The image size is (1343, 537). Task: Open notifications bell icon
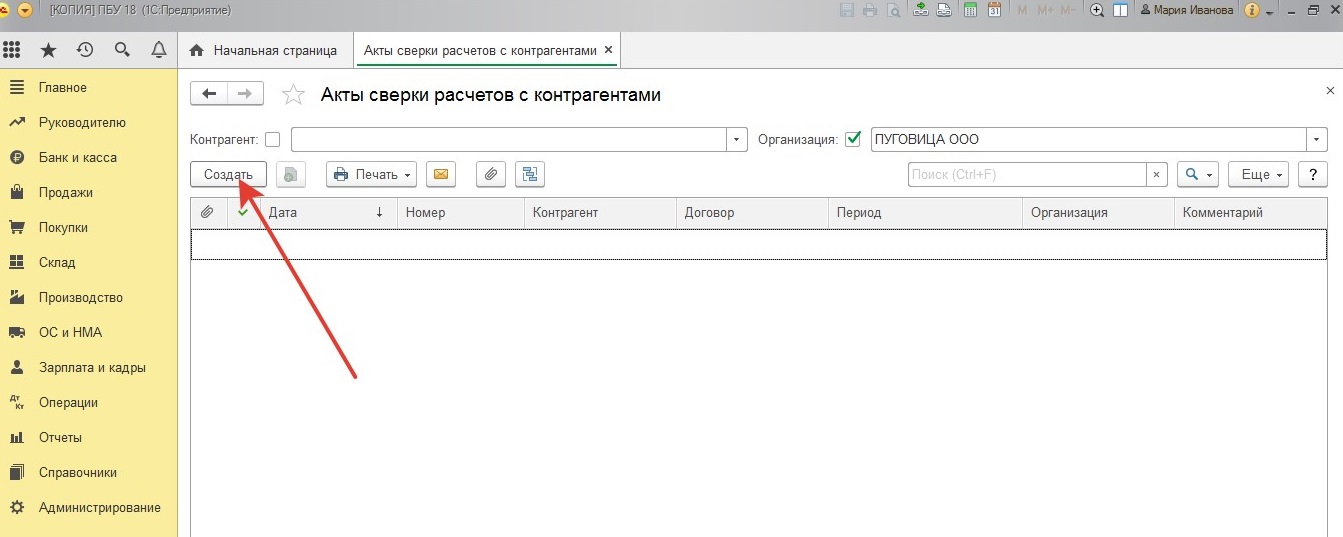point(158,50)
